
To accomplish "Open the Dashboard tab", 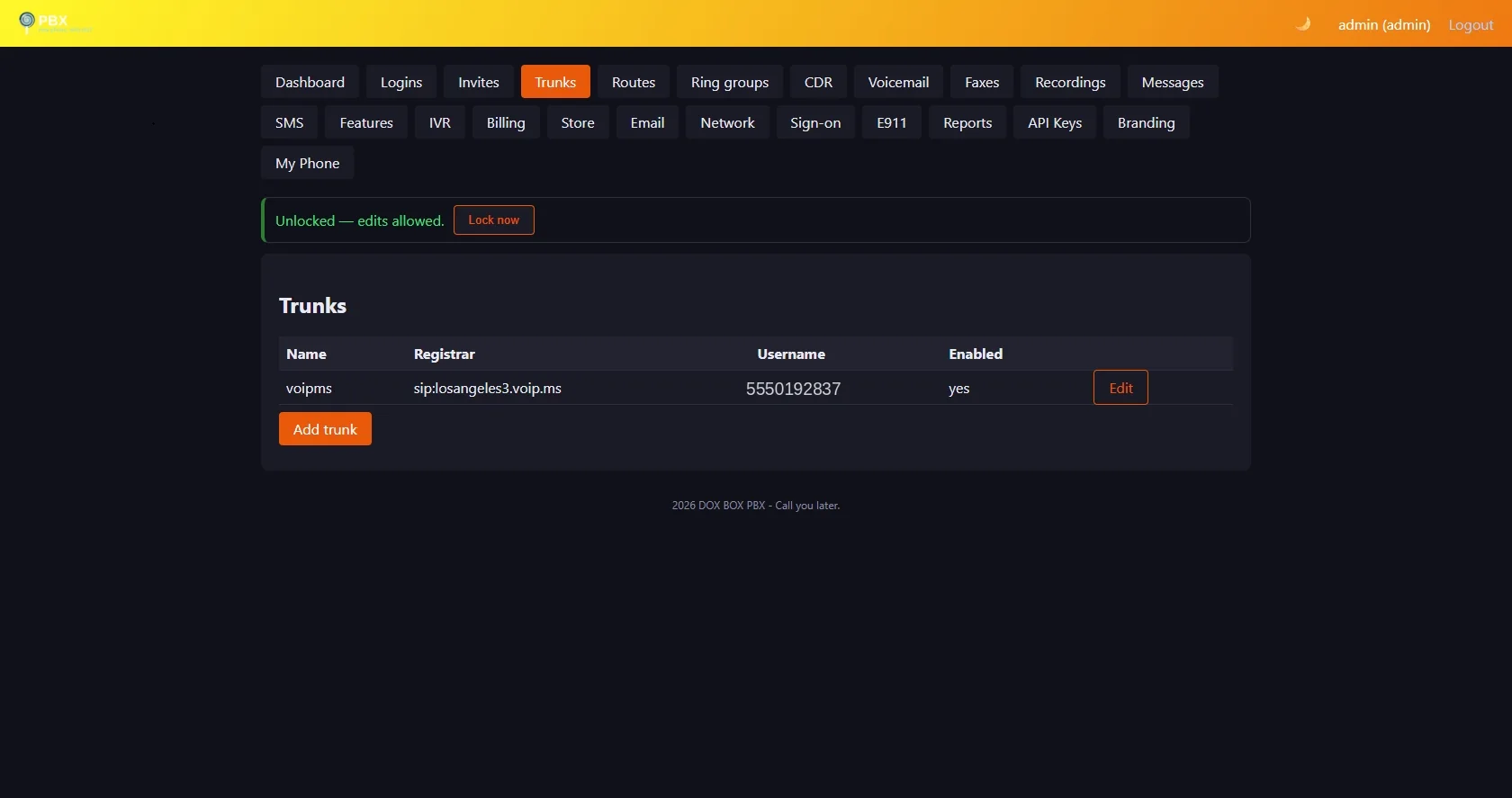I will [x=310, y=82].
